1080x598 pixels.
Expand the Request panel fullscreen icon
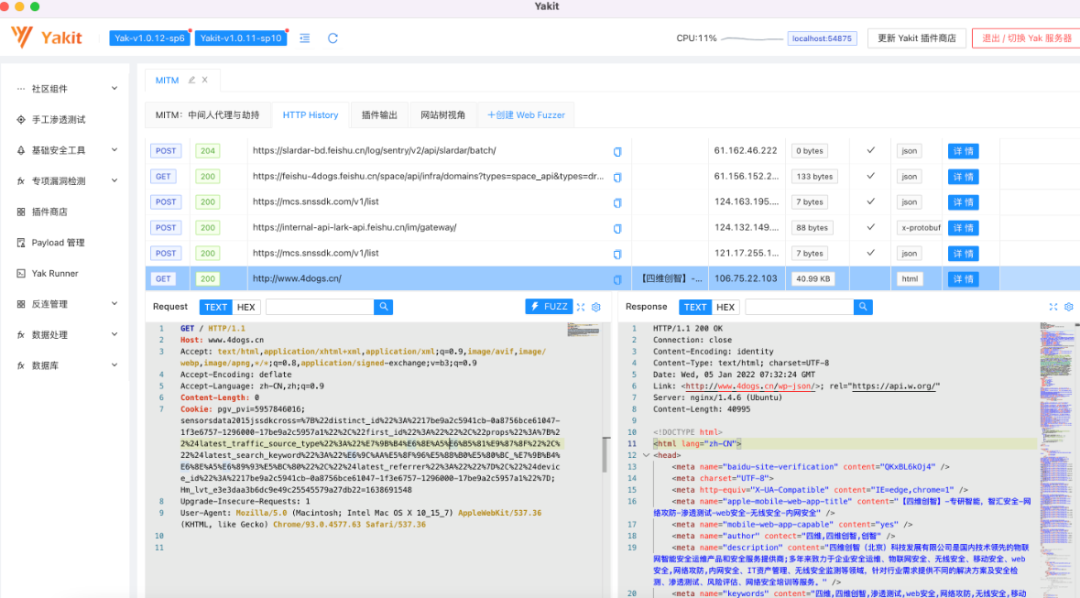(581, 307)
